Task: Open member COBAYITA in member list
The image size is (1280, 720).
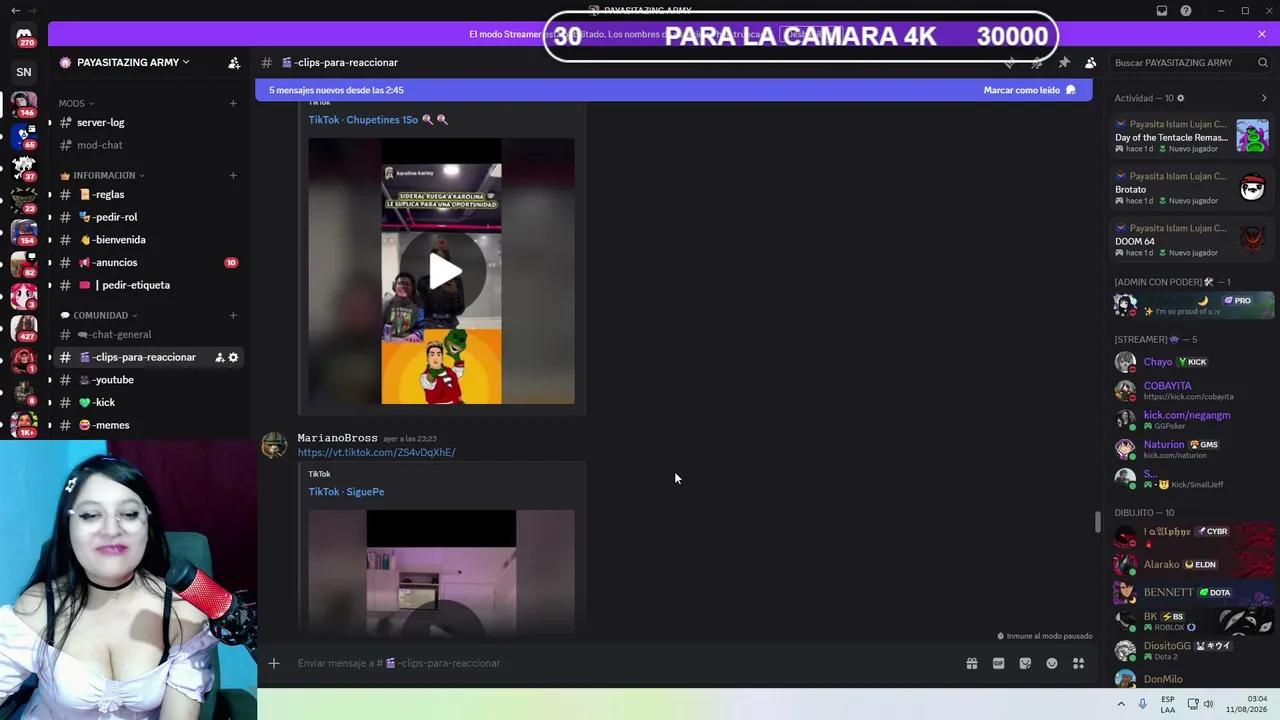Action: pyautogui.click(x=1192, y=390)
